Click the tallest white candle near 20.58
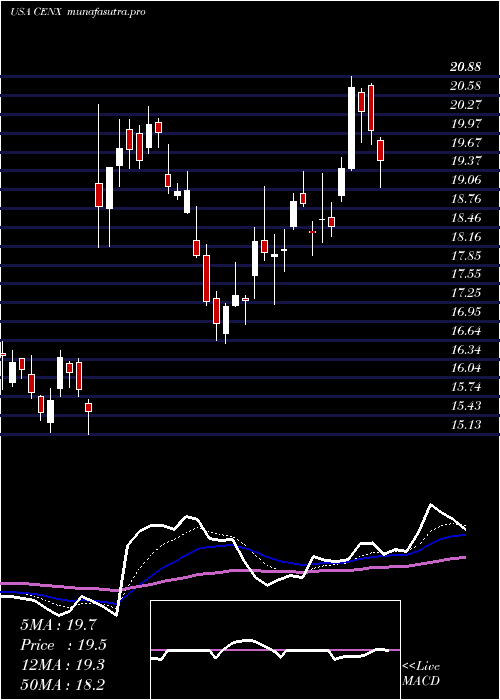The image size is (500, 700). coord(352,128)
